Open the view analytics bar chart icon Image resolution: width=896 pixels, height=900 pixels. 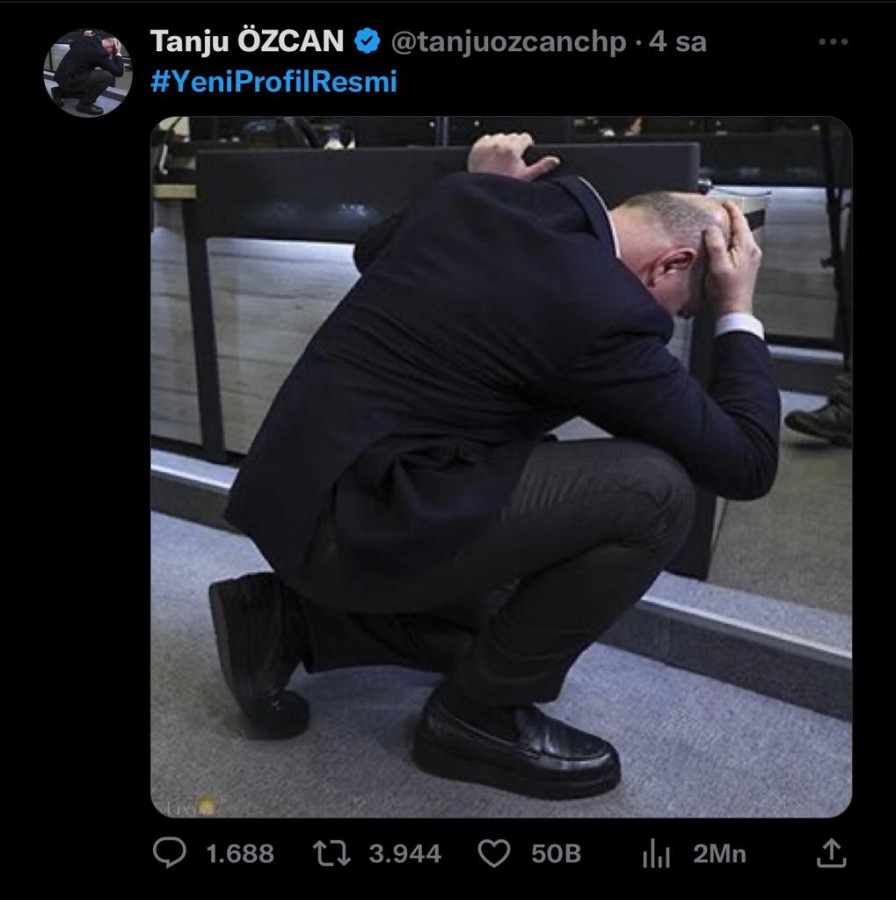tap(656, 853)
